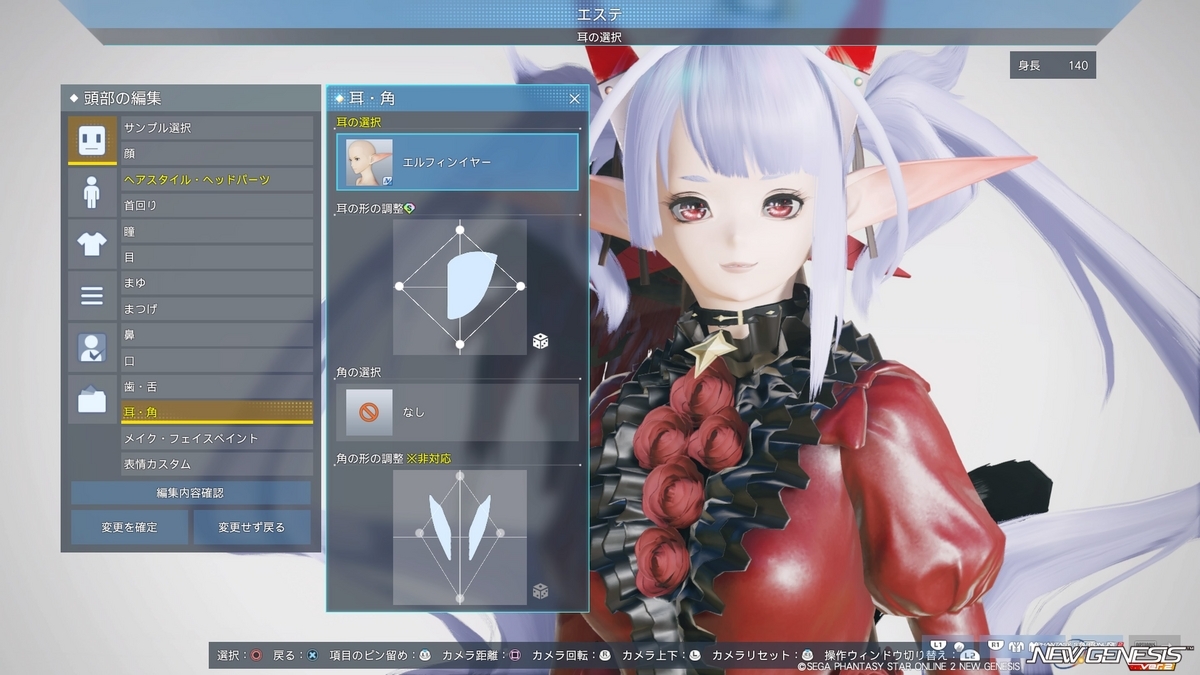Select 首回り in the head menu

coord(217,205)
